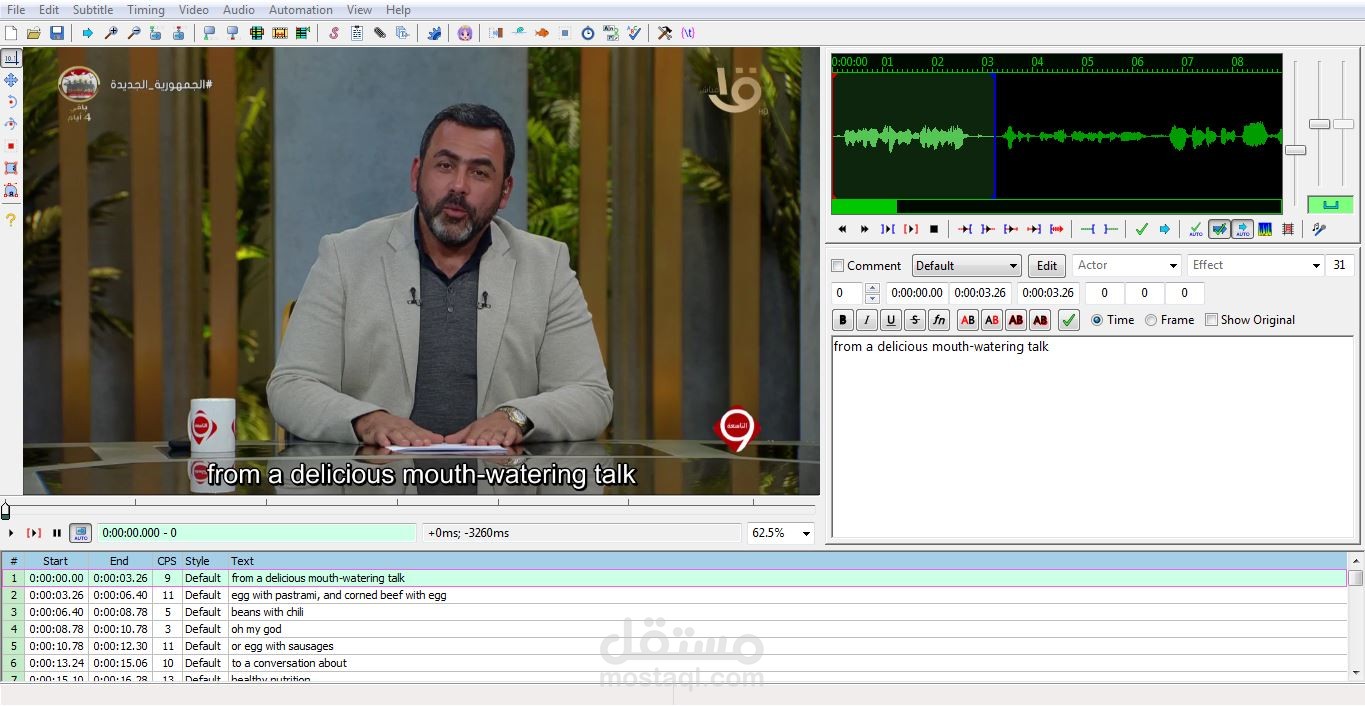Select the vector clip tool

click(x=11, y=190)
